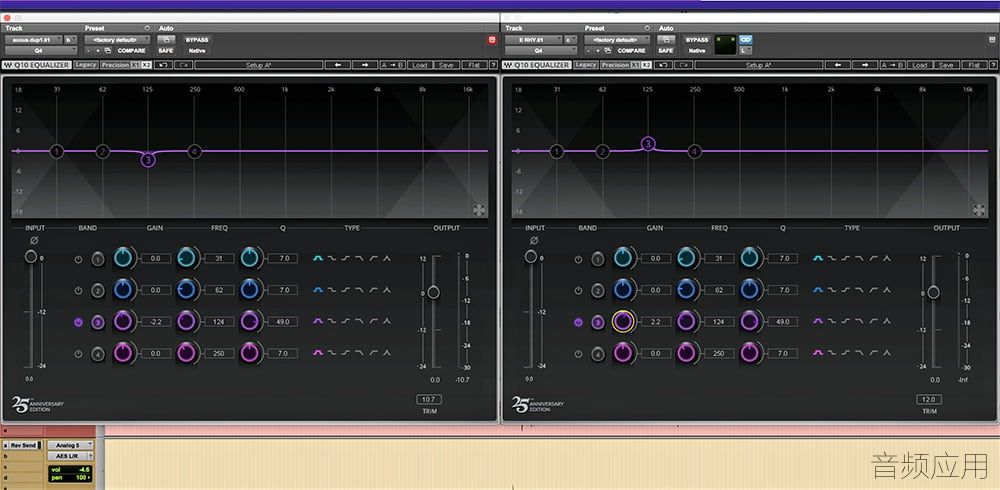Copy A to B in right Q10
Image resolution: width=1000 pixels, height=490 pixels.
click(895, 65)
